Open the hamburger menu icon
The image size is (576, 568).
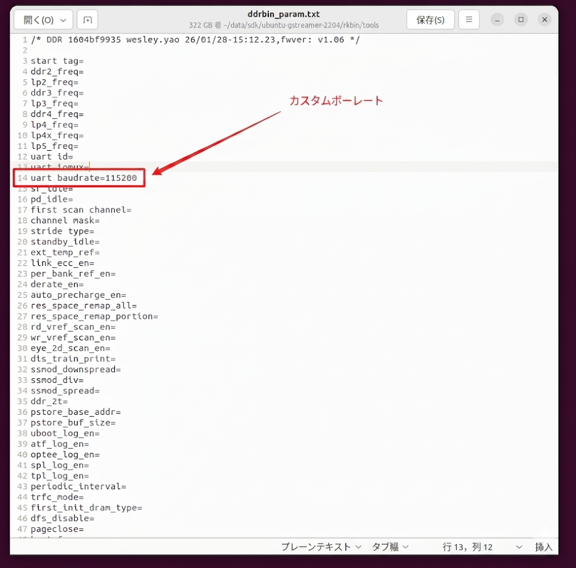point(469,19)
